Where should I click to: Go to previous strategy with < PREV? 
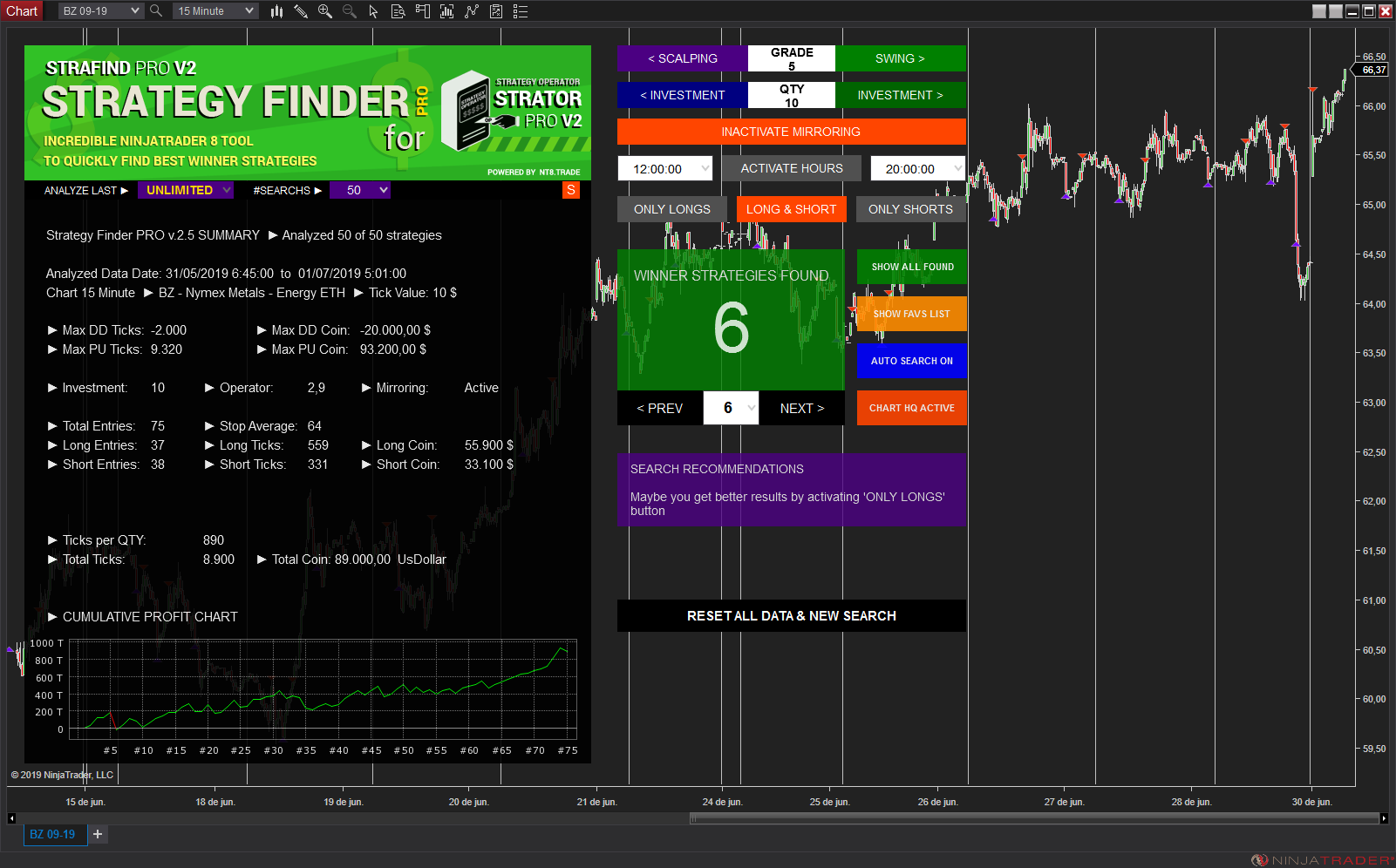pyautogui.click(x=660, y=408)
